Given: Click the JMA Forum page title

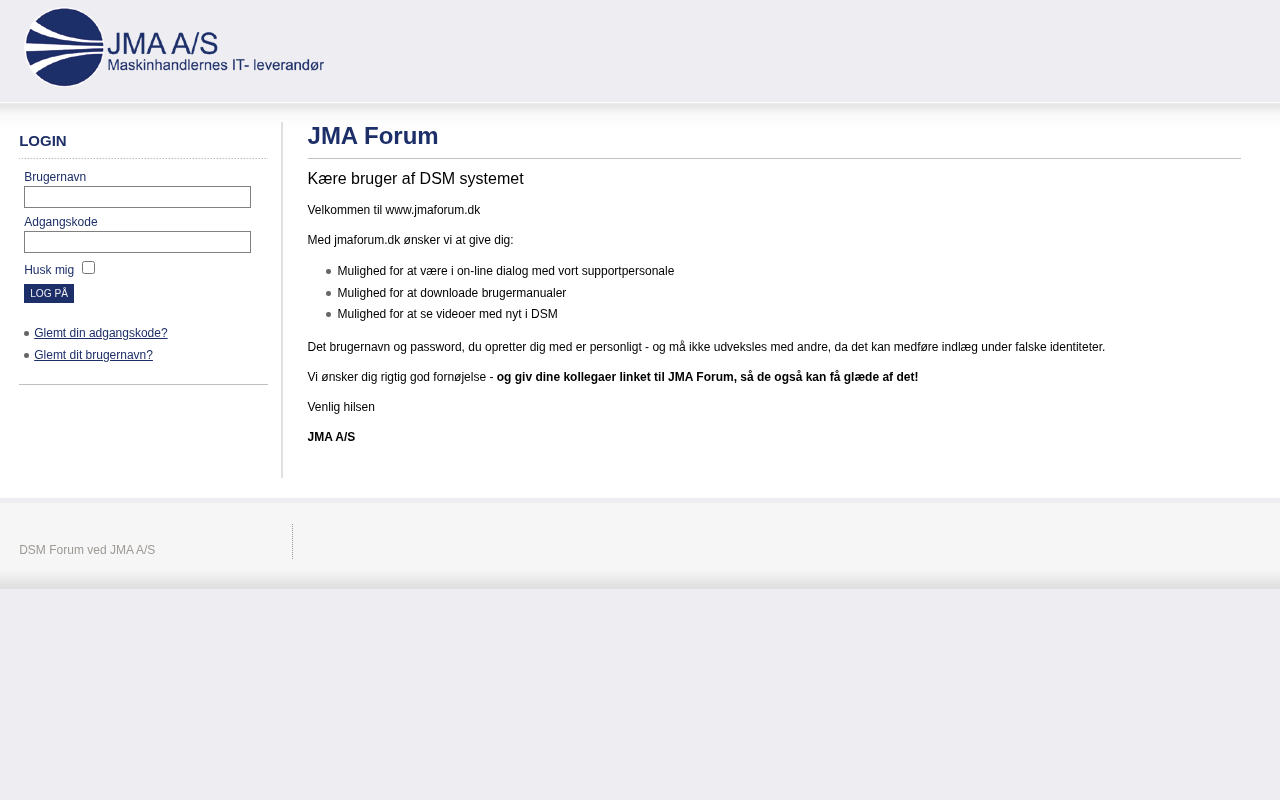Looking at the screenshot, I should [373, 136].
